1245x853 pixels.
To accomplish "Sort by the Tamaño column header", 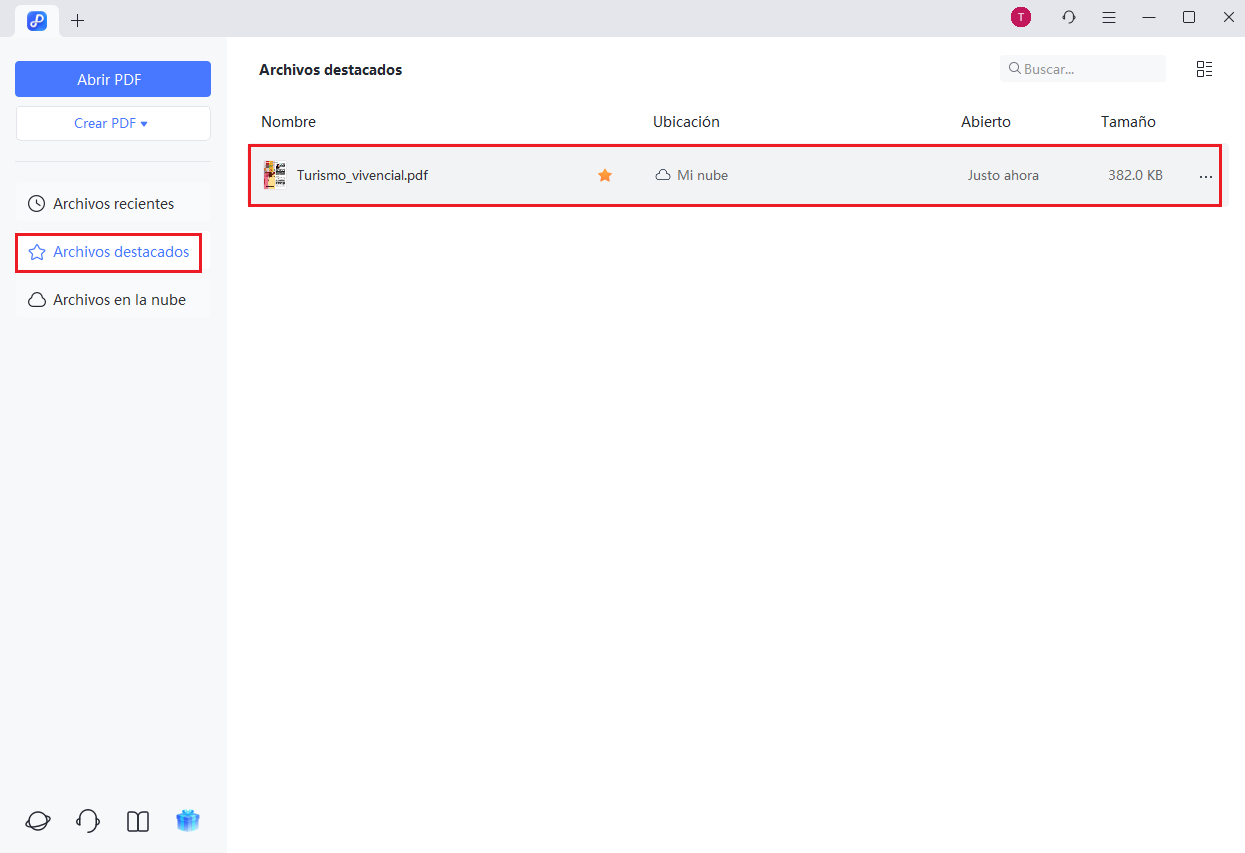I will click(1128, 122).
